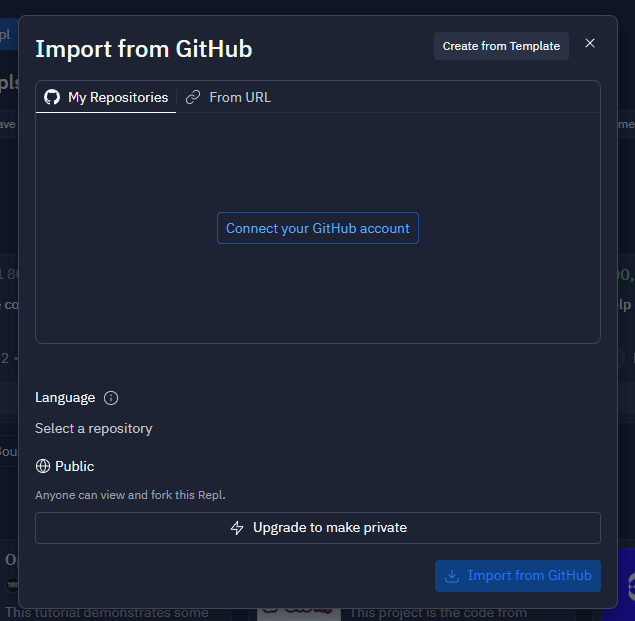Viewport: 635px width, 621px height.
Task: Switch to My Repositories tab
Action: 106,97
